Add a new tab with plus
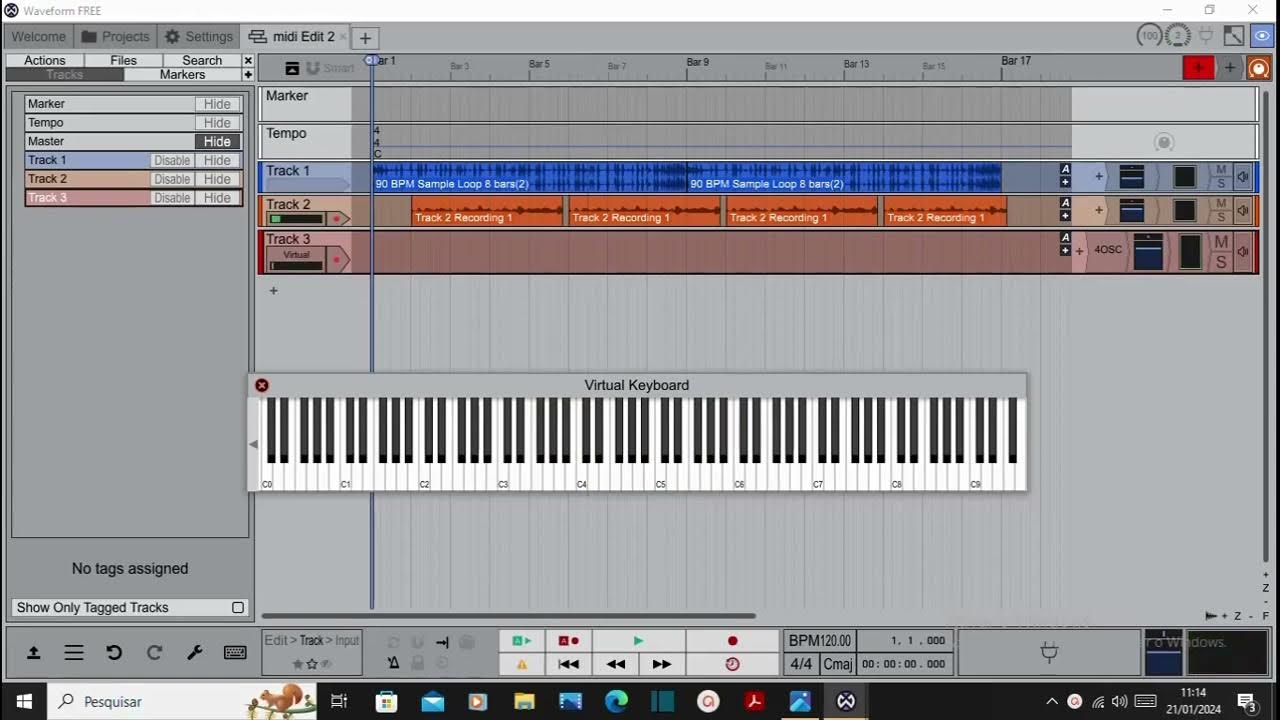1280x720 pixels. [365, 38]
